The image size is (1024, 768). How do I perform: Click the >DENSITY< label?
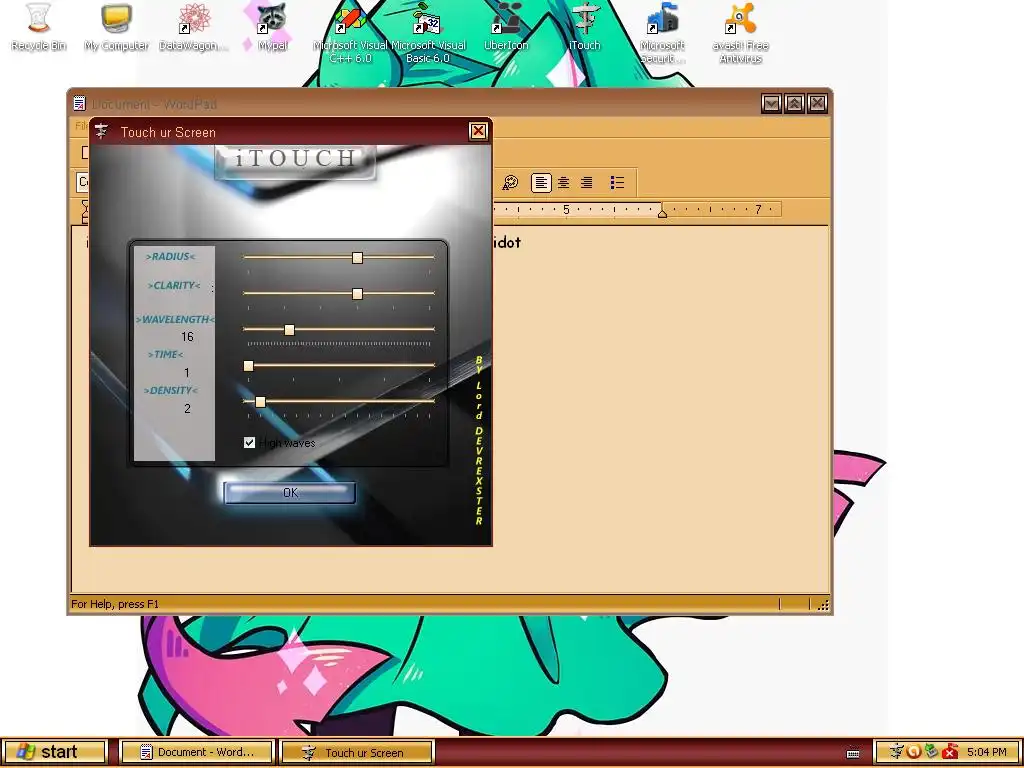(170, 391)
